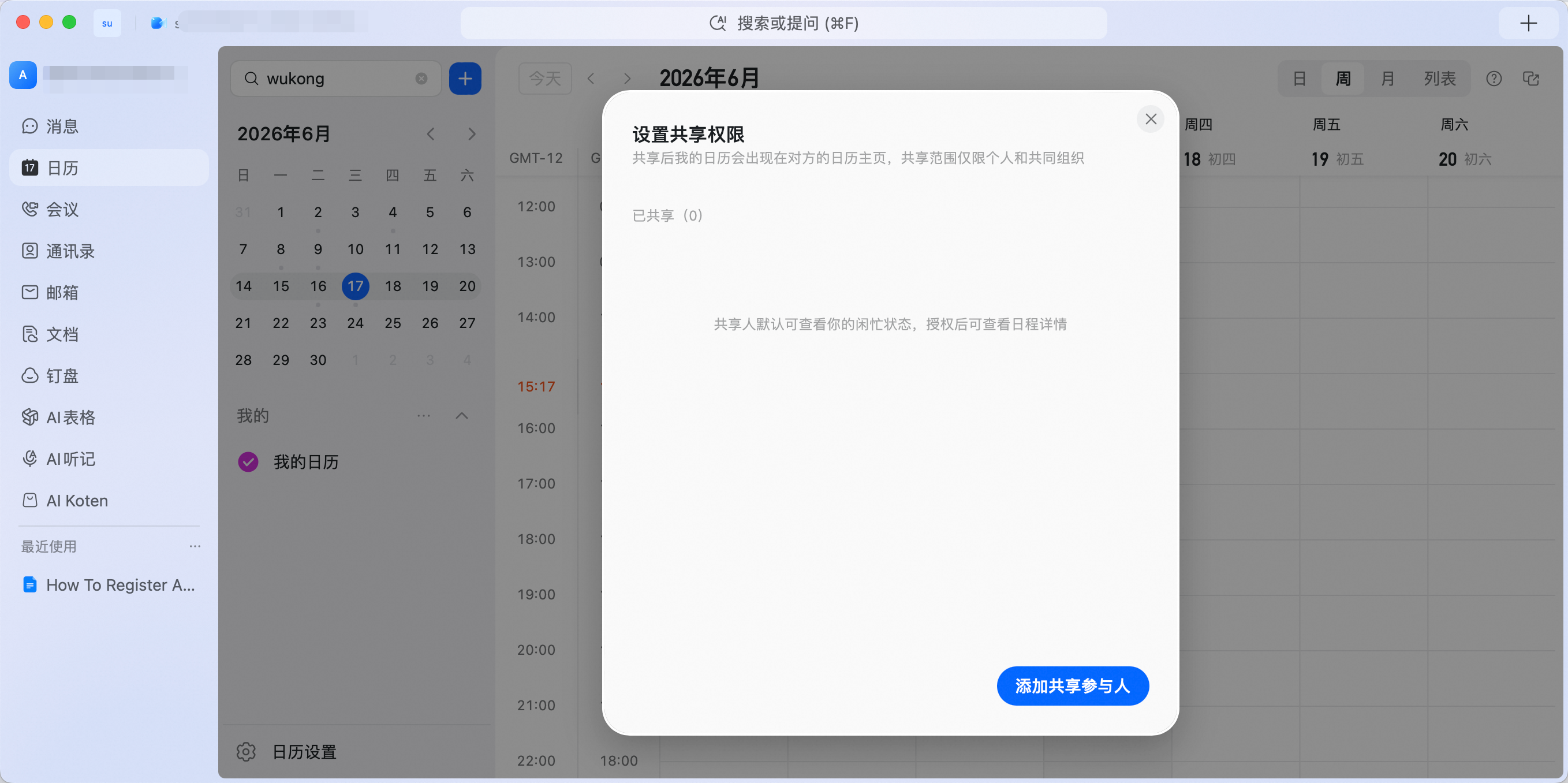Click the GMT-12 timezone label
Screen dimensions: 1568x783
(x=536, y=158)
